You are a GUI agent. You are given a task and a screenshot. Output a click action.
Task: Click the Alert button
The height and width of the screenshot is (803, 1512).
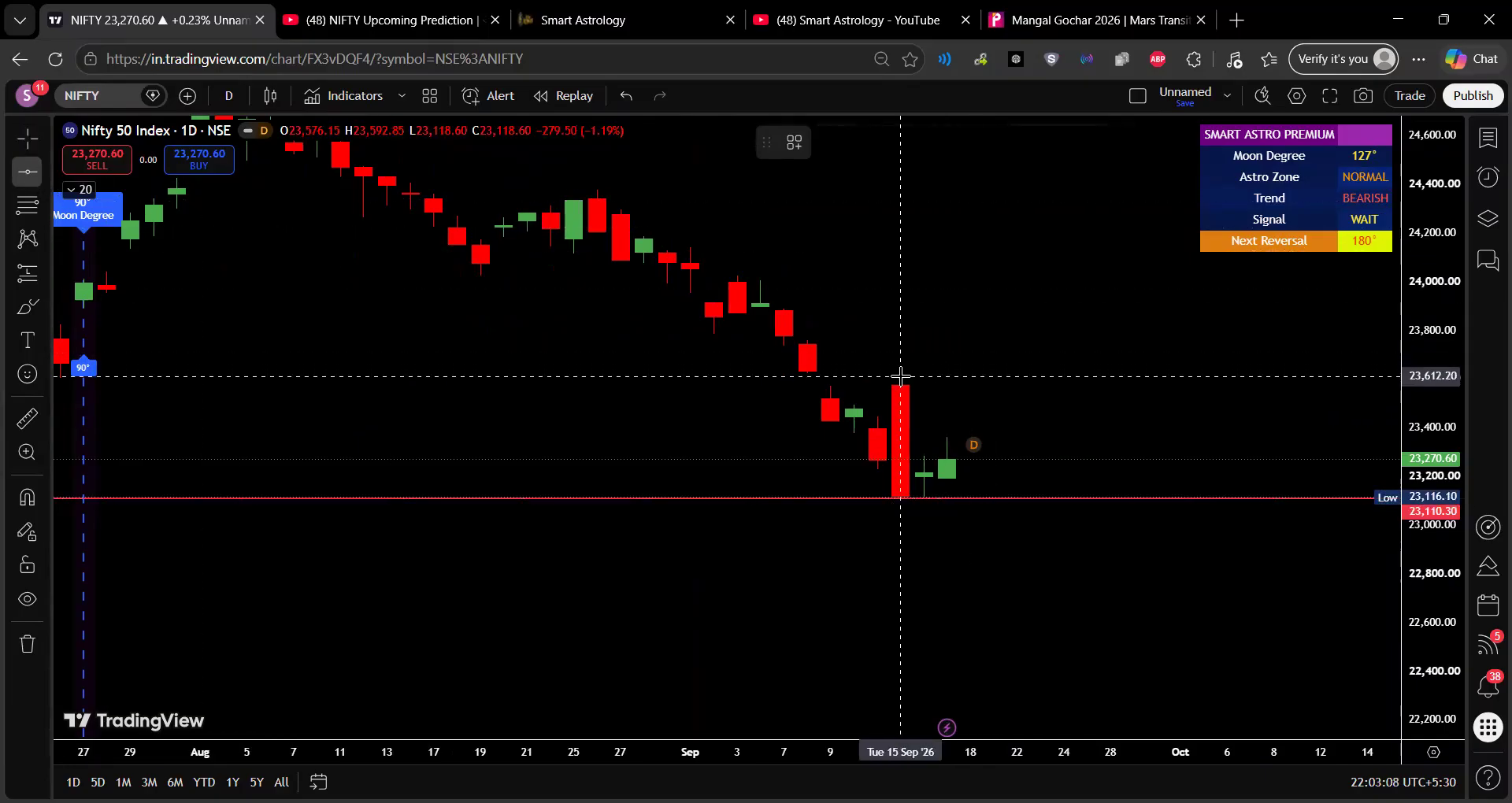[488, 96]
